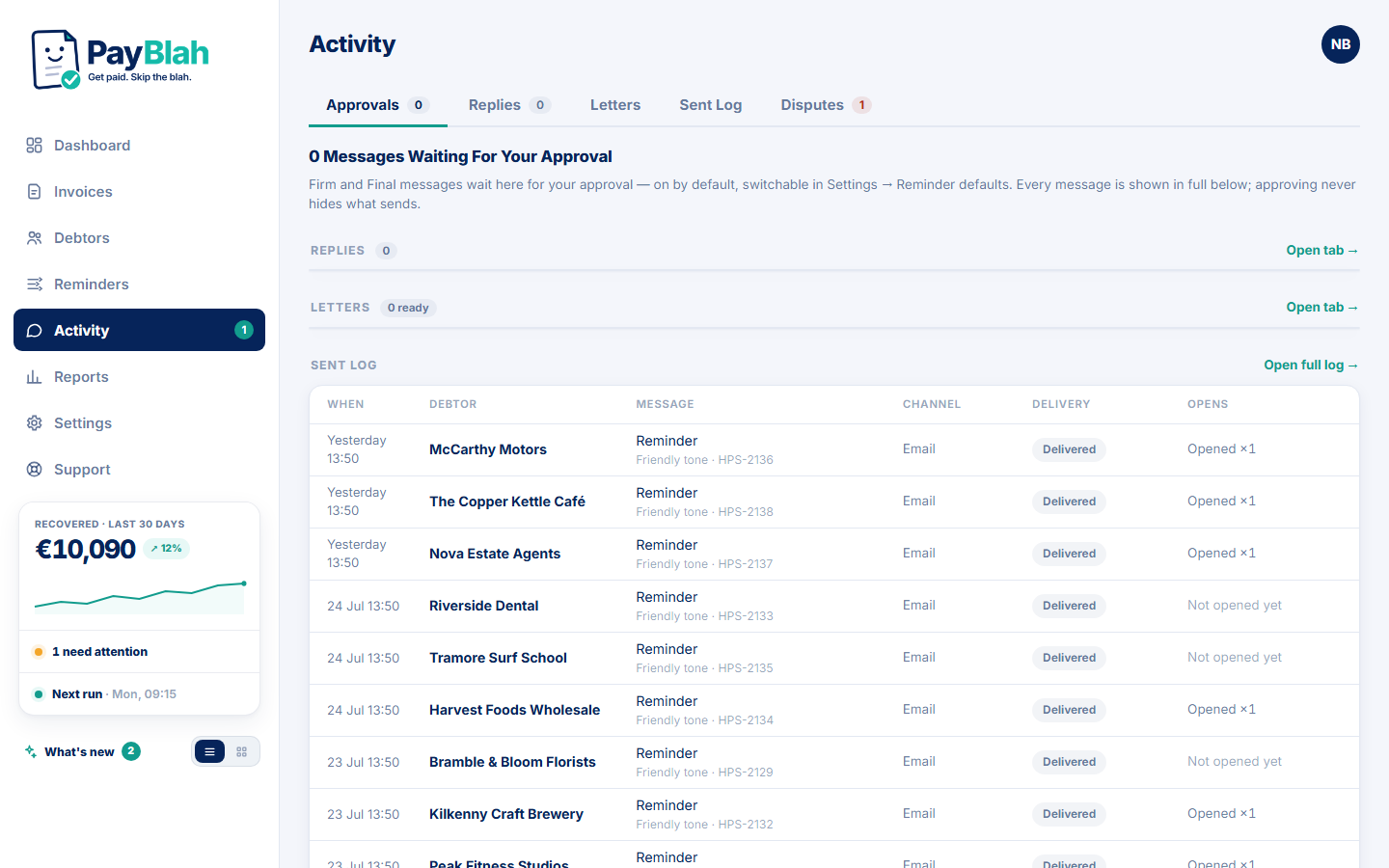1389x868 pixels.
Task: Click Opened ×1 for Harvest Foods Wholesale
Action: 1221,709
